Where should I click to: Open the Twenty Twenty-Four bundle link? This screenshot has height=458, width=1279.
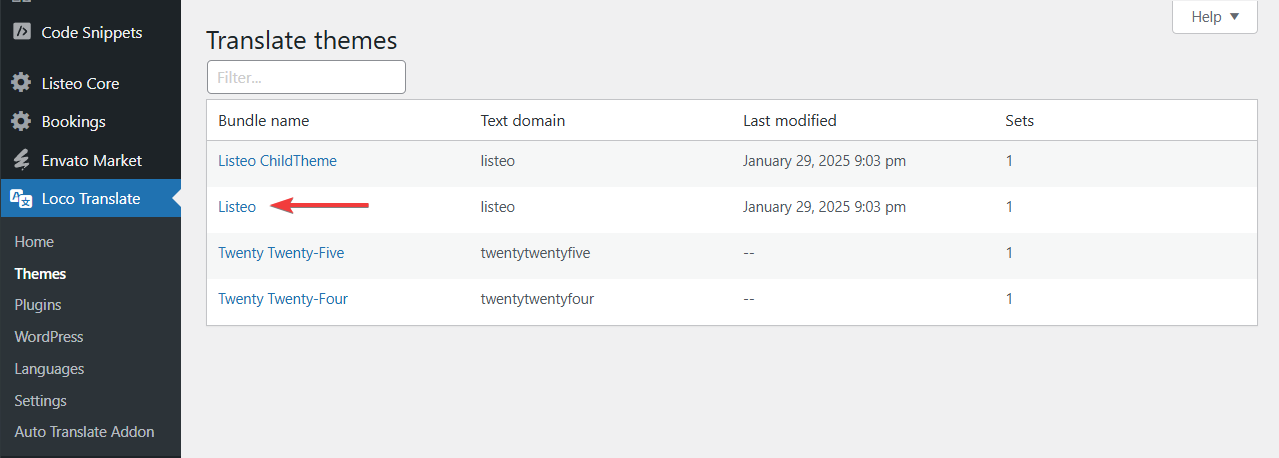[283, 299]
